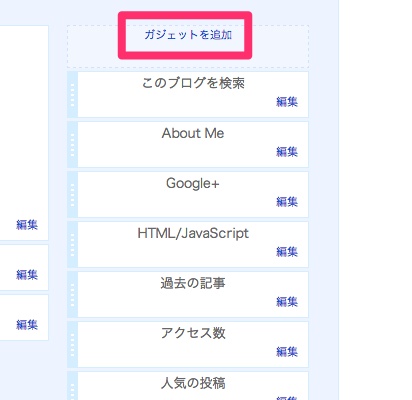Click topmost 編集 link in left column

27,225
